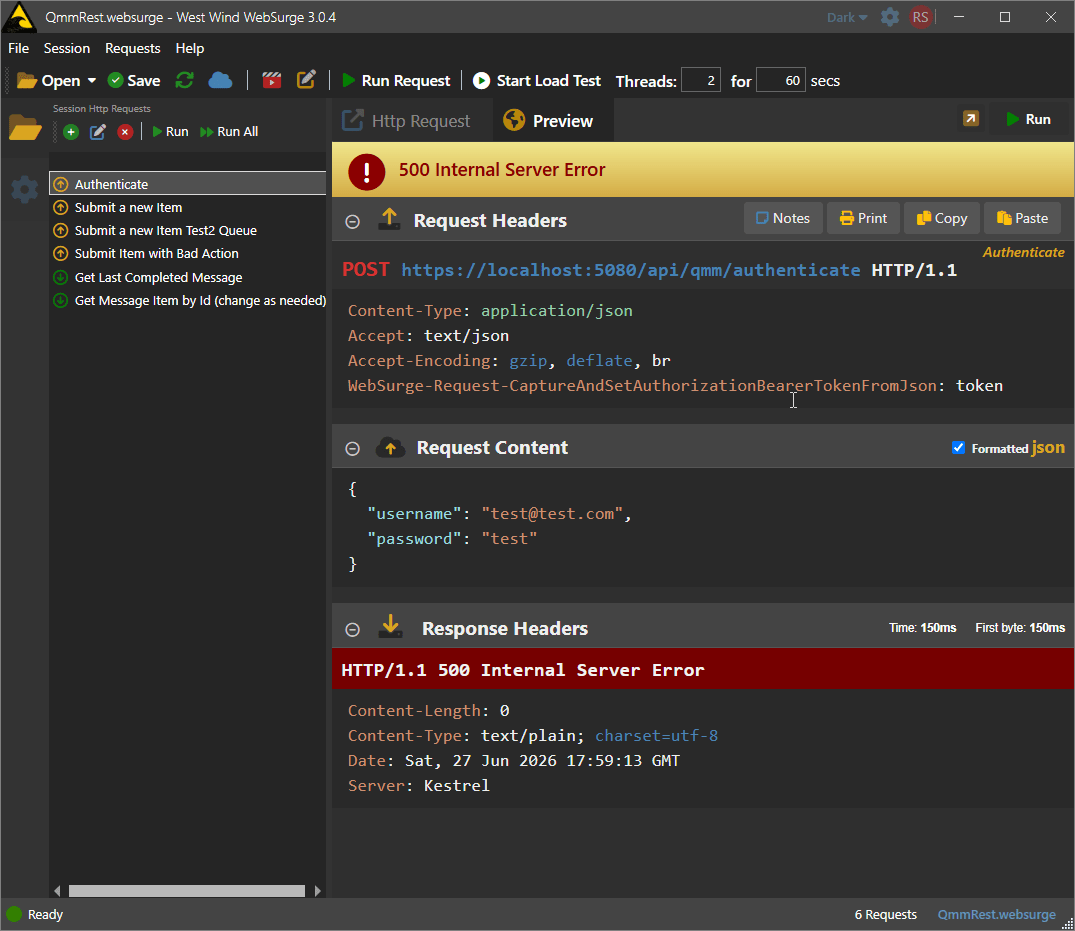
Task: Click Run button in preview tab bar
Action: pyautogui.click(x=1028, y=119)
